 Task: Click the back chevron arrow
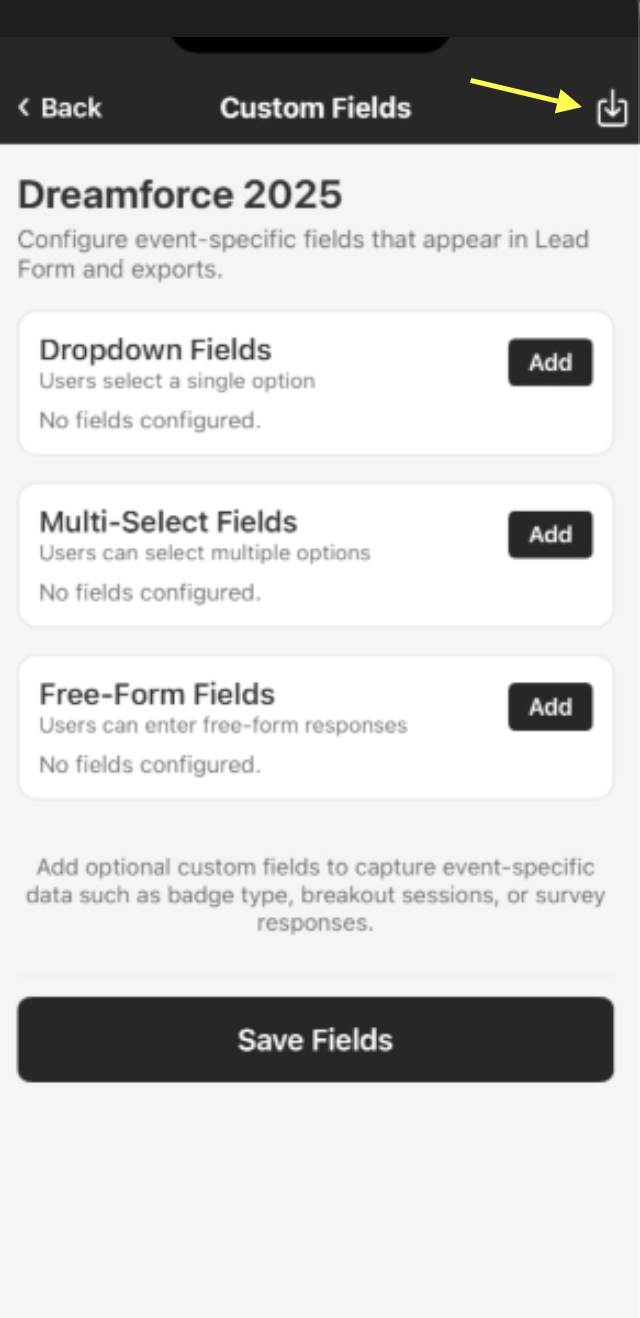pos(24,108)
